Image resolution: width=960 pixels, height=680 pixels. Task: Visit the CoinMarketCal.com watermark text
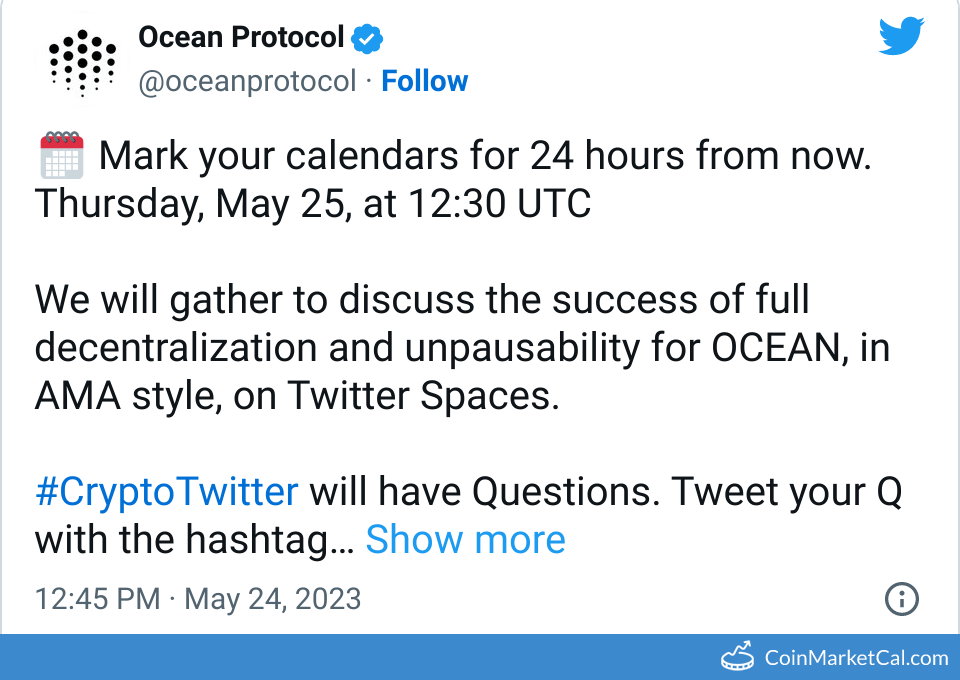pyautogui.click(x=856, y=657)
